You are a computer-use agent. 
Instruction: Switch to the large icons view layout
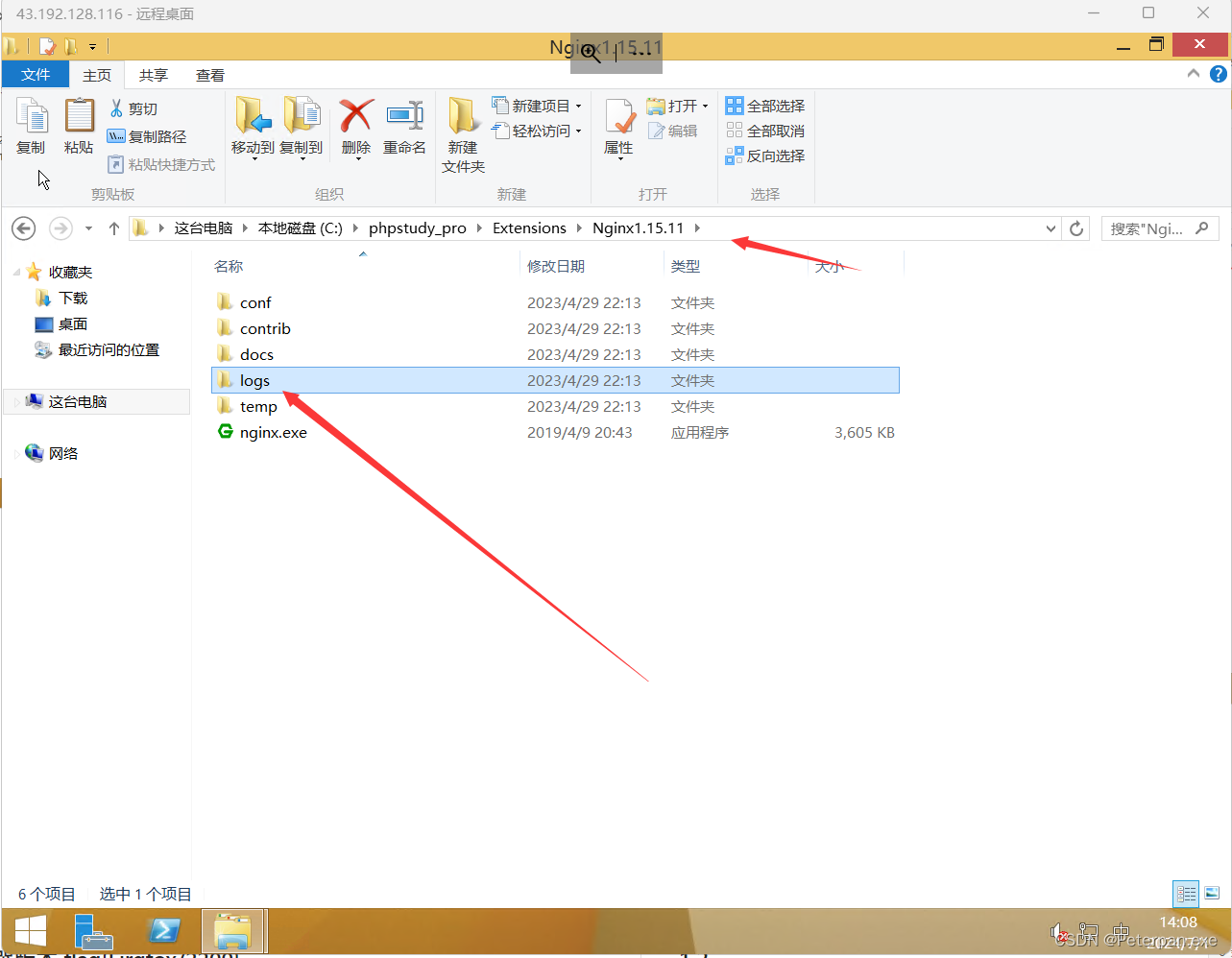pyautogui.click(x=1212, y=894)
